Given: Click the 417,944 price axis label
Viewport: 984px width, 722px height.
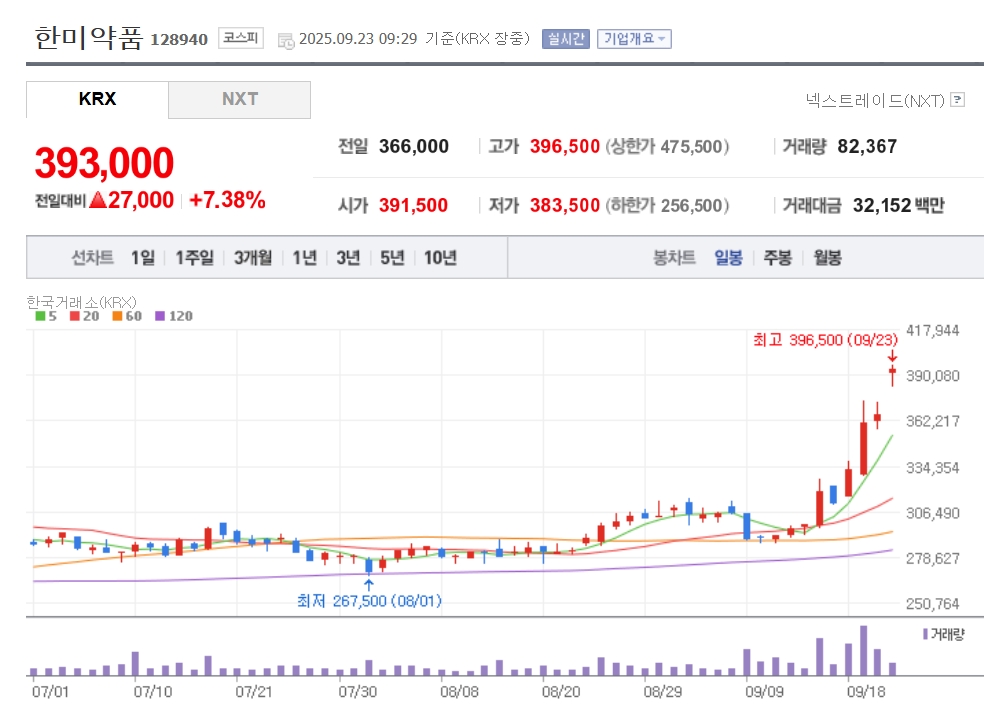Looking at the screenshot, I should point(933,331).
